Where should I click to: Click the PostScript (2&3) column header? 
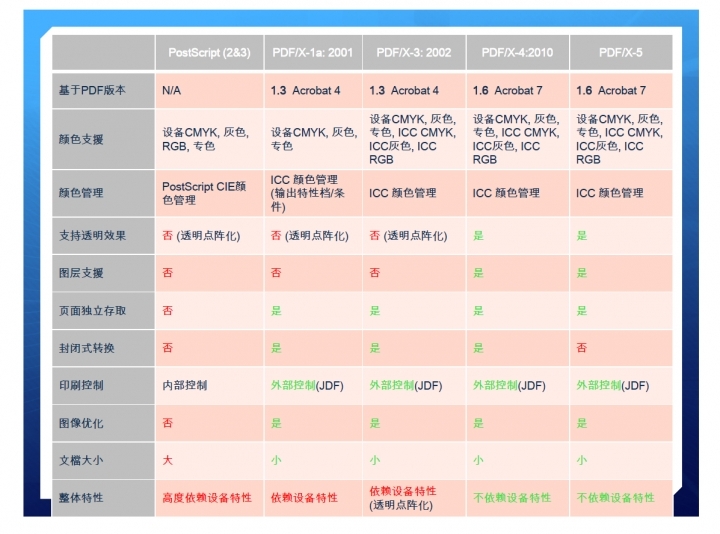(x=208, y=52)
